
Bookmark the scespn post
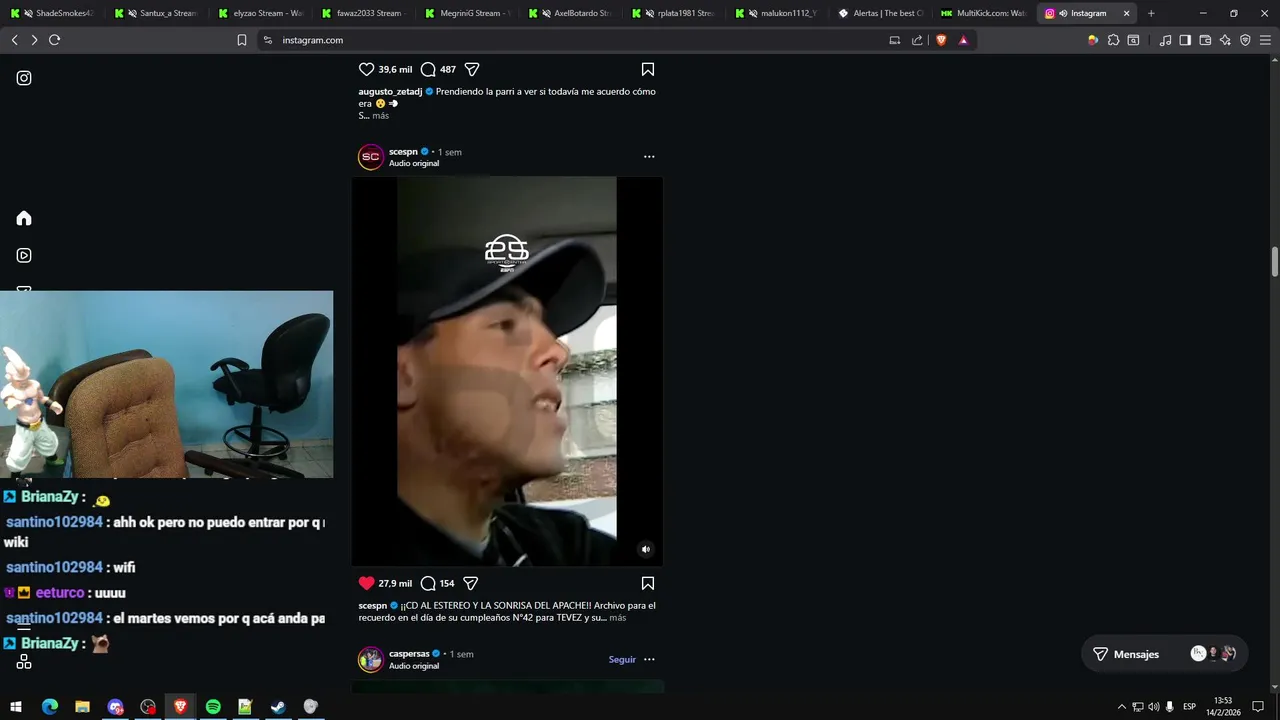(648, 583)
